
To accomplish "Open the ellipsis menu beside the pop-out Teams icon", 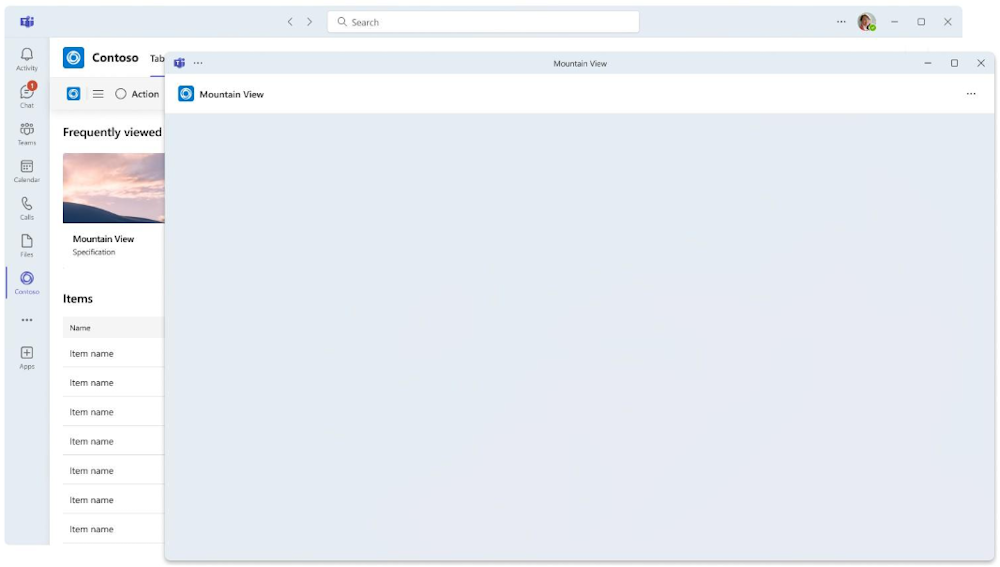I will [x=198, y=63].
